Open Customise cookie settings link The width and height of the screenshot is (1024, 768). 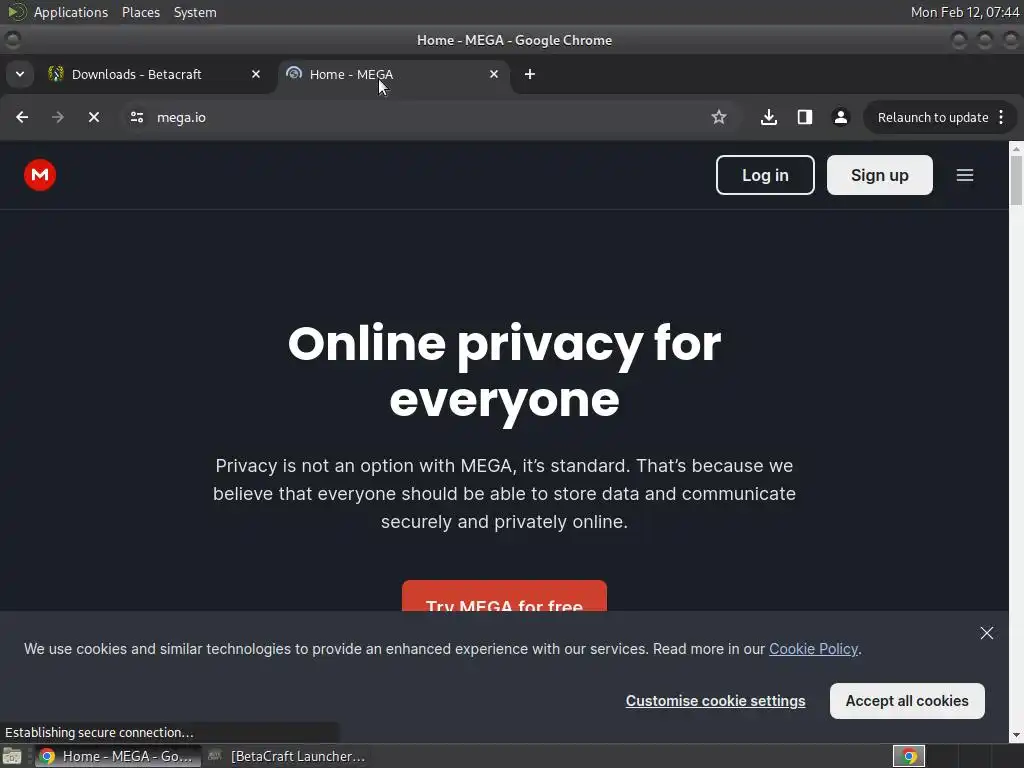point(715,701)
